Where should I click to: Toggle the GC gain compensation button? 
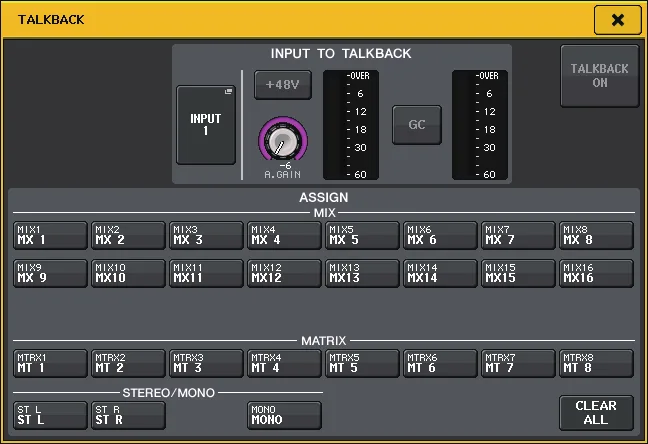point(417,125)
